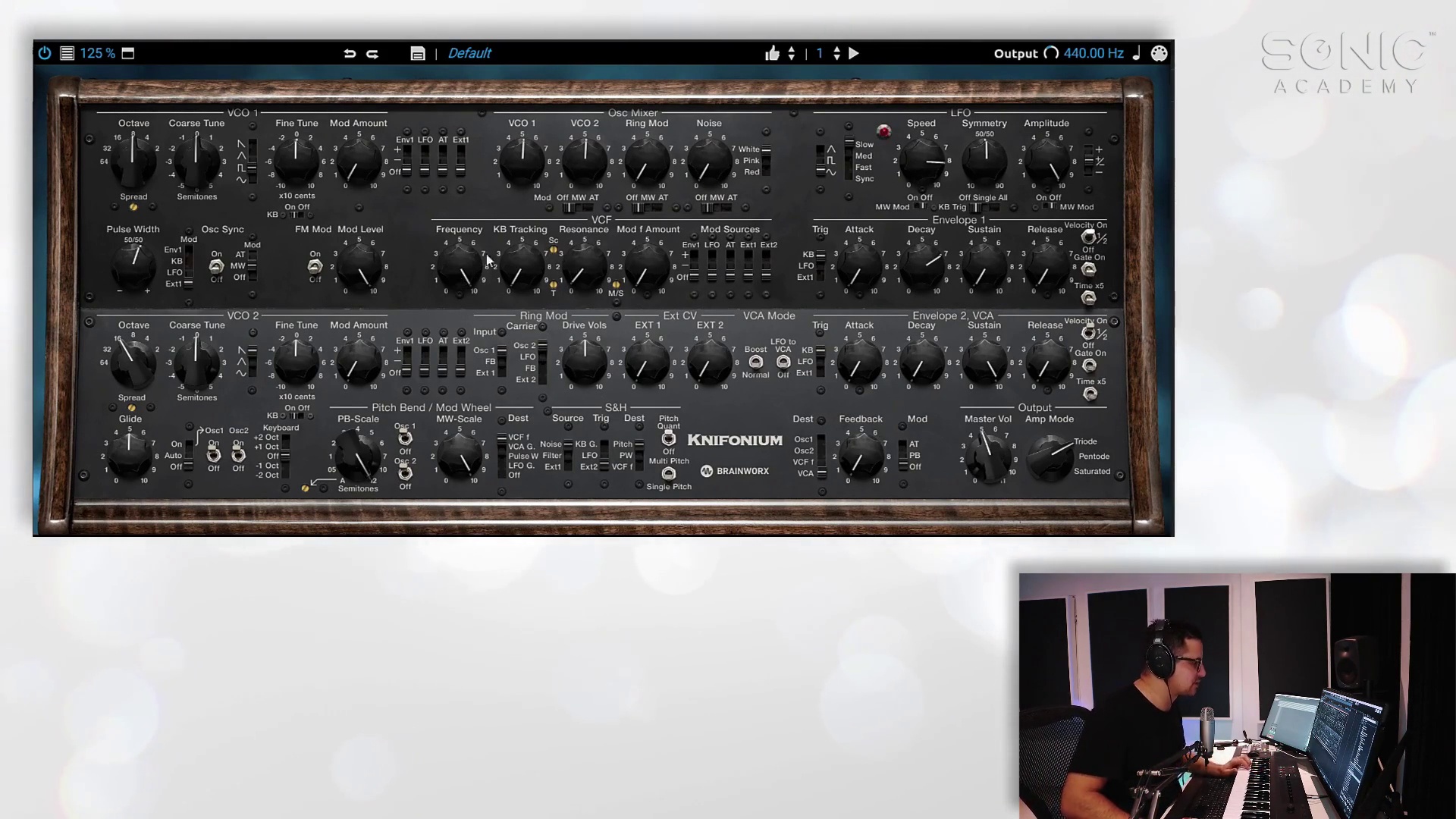This screenshot has height=819, width=1456.
Task: Click the plugin power bypass icon
Action: [x=45, y=53]
